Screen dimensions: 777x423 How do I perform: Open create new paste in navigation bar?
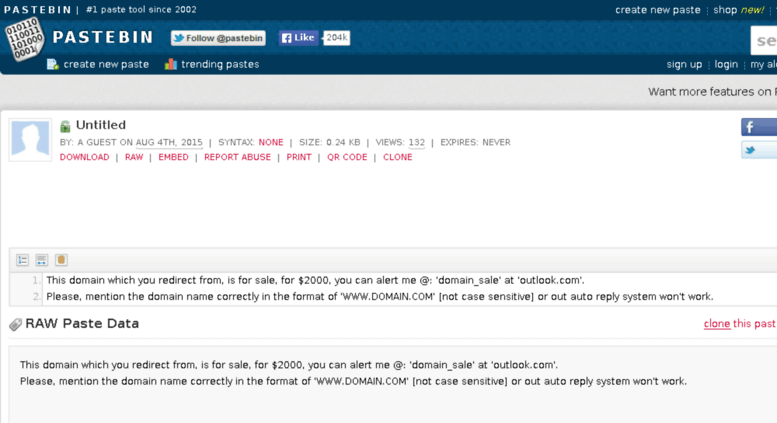pyautogui.click(x=106, y=64)
